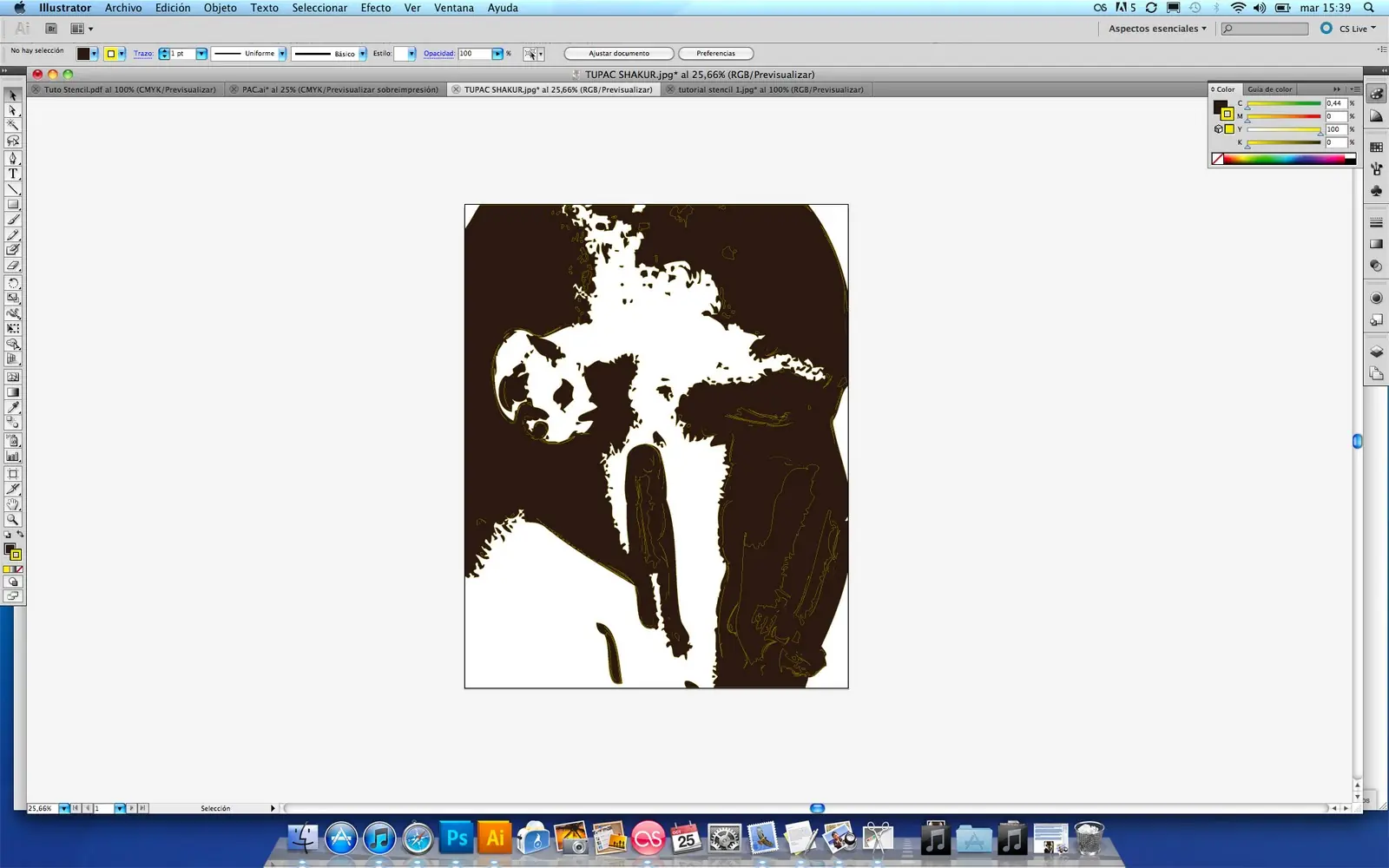Open the Brushes panel icon
Image resolution: width=1389 pixels, height=868 pixels.
point(1376,169)
